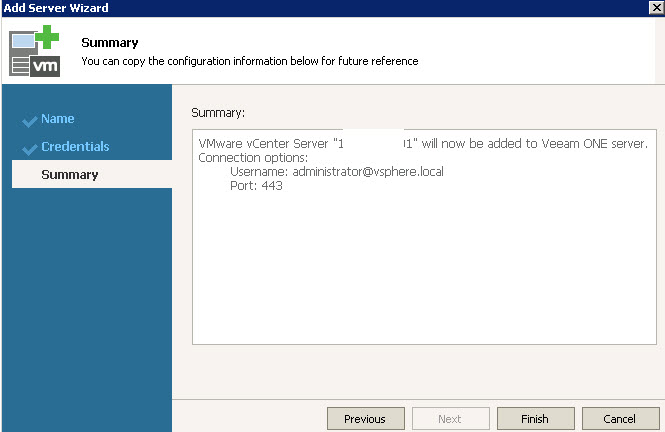Click the VM server wizard icon
Image resolution: width=665 pixels, height=432 pixels.
36,54
